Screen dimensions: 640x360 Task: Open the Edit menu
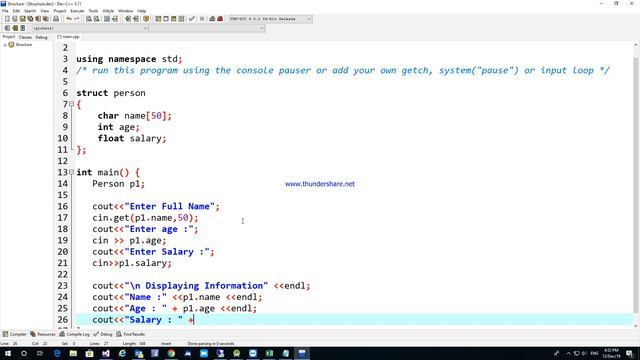click(x=16, y=11)
